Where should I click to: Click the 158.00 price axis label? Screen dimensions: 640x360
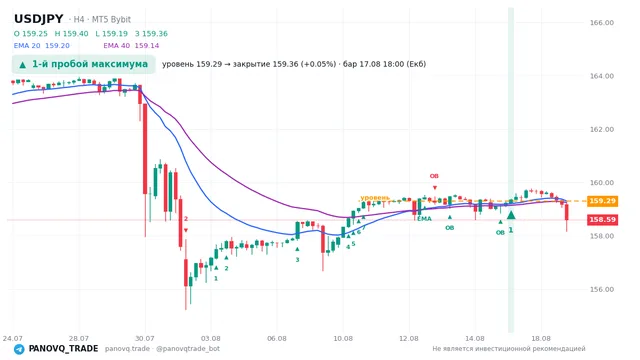(x=602, y=236)
